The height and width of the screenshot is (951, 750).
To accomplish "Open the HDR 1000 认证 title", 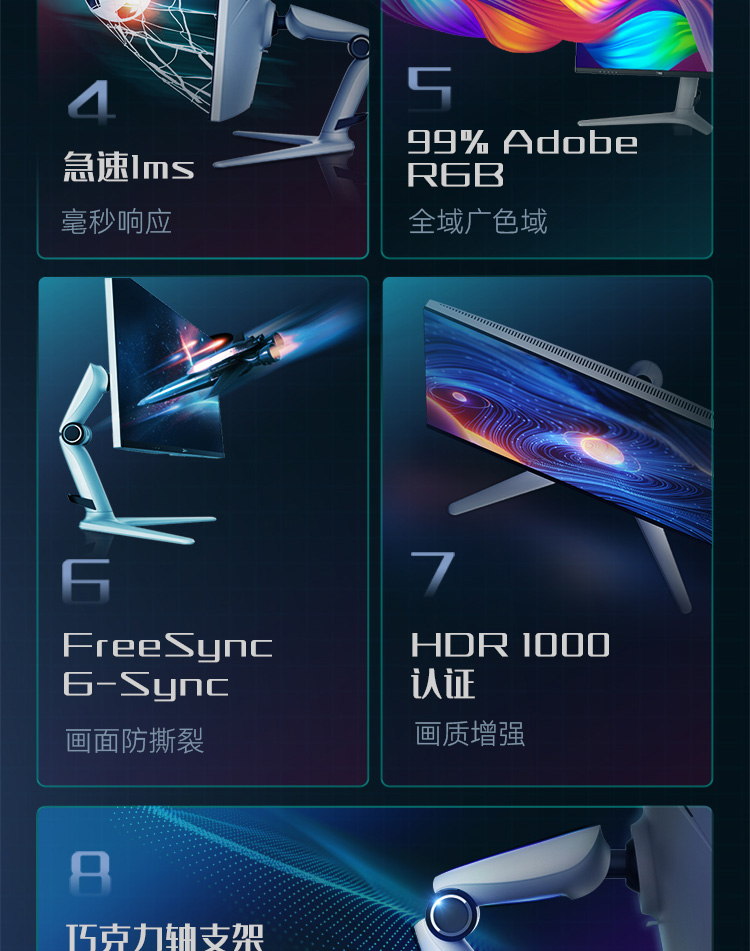I will (x=510, y=665).
